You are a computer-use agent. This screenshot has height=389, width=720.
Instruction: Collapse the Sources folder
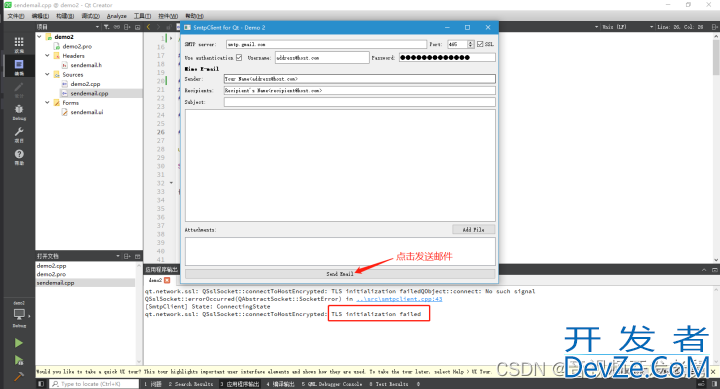(x=47, y=74)
